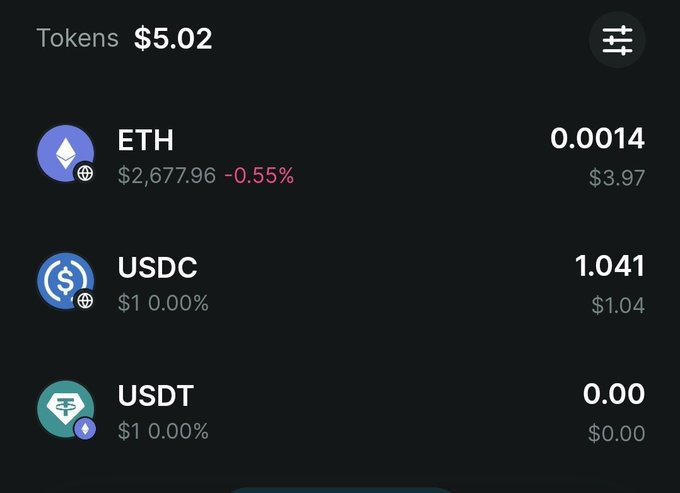Screen dimensions: 680x493
Task: Open the USDC token row
Action: (341, 284)
